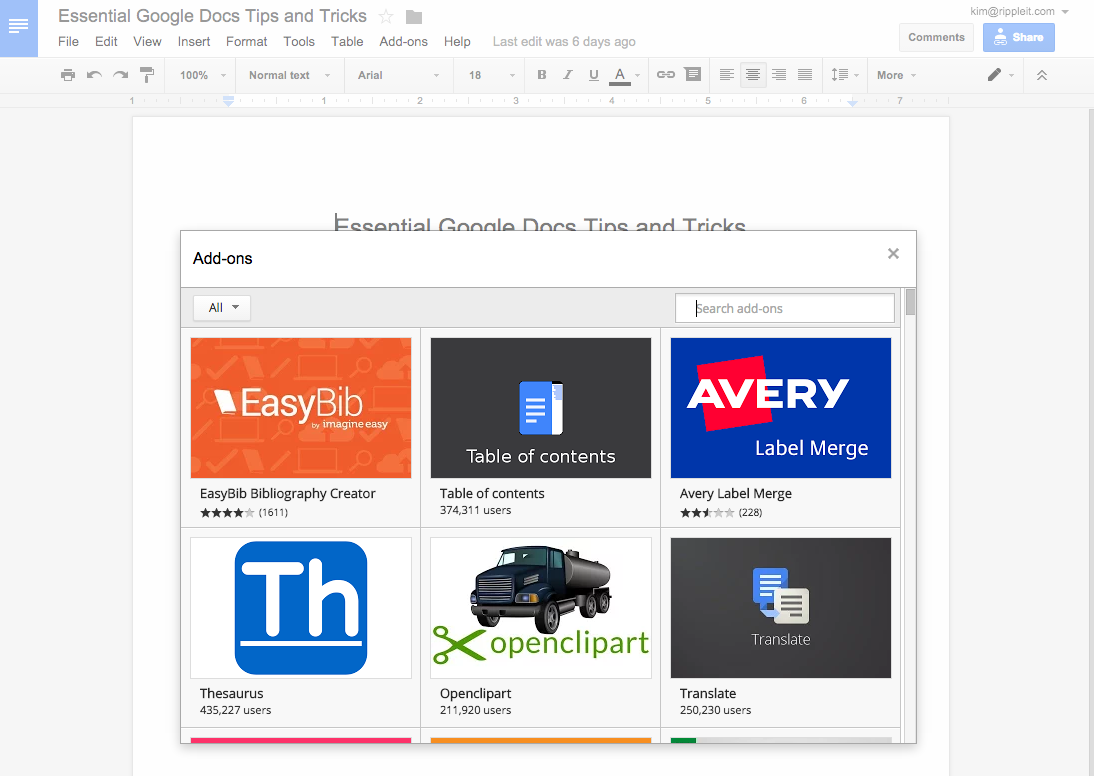Viewport: 1094px width, 776px height.
Task: Open the All category filter
Action: click(x=222, y=308)
